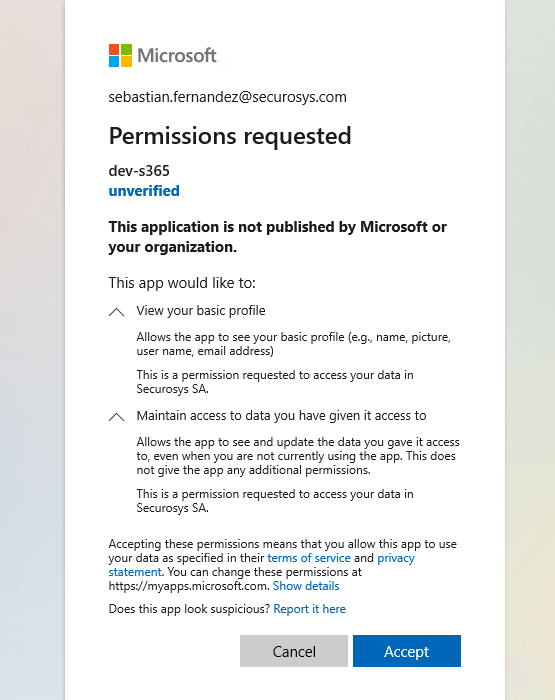Viewport: 555px width, 700px height.
Task: Click the 'View your basic profile' permission title
Action: [201, 311]
